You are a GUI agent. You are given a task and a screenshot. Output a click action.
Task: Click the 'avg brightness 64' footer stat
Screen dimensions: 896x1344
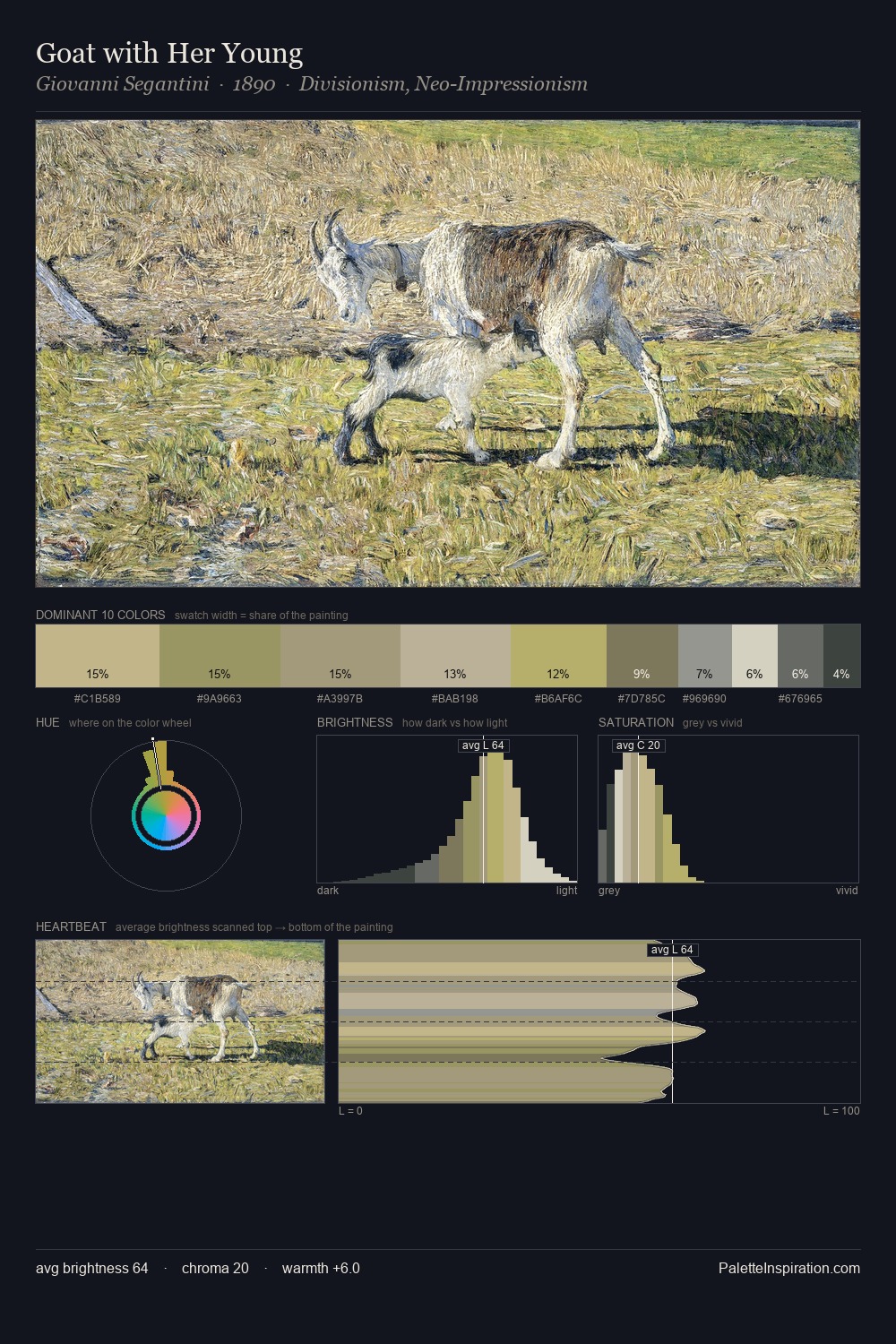(92, 1268)
